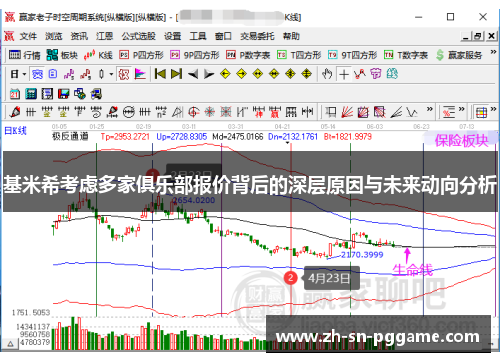Image resolution: width=500 pixels, height=362 pixels.
Task: Open the 江恩 menu
Action: 105,36
